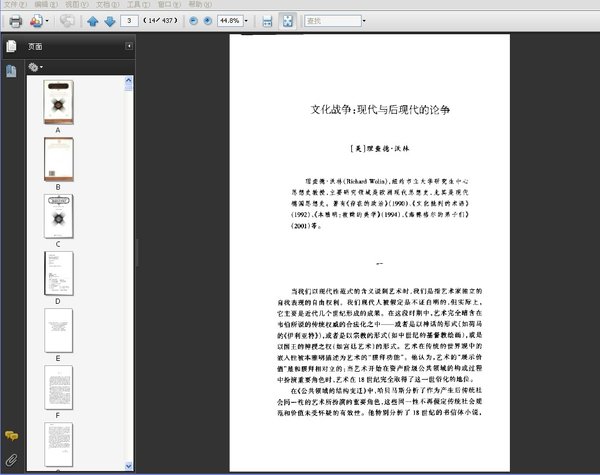Zoom out with the minus button

click(194, 21)
